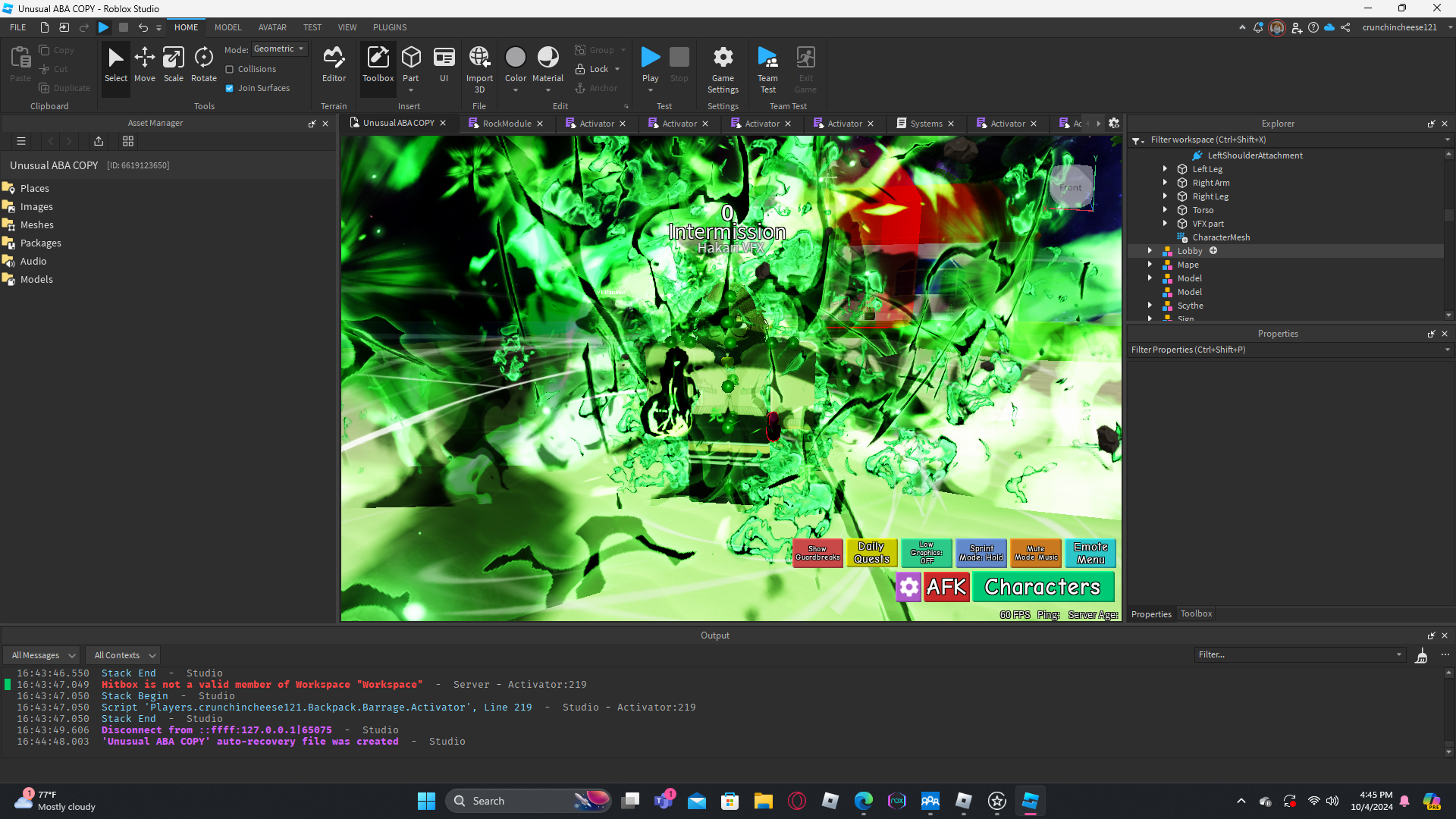This screenshot has width=1456, height=819.
Task: Open File Explorer from the taskbar
Action: pos(763,801)
